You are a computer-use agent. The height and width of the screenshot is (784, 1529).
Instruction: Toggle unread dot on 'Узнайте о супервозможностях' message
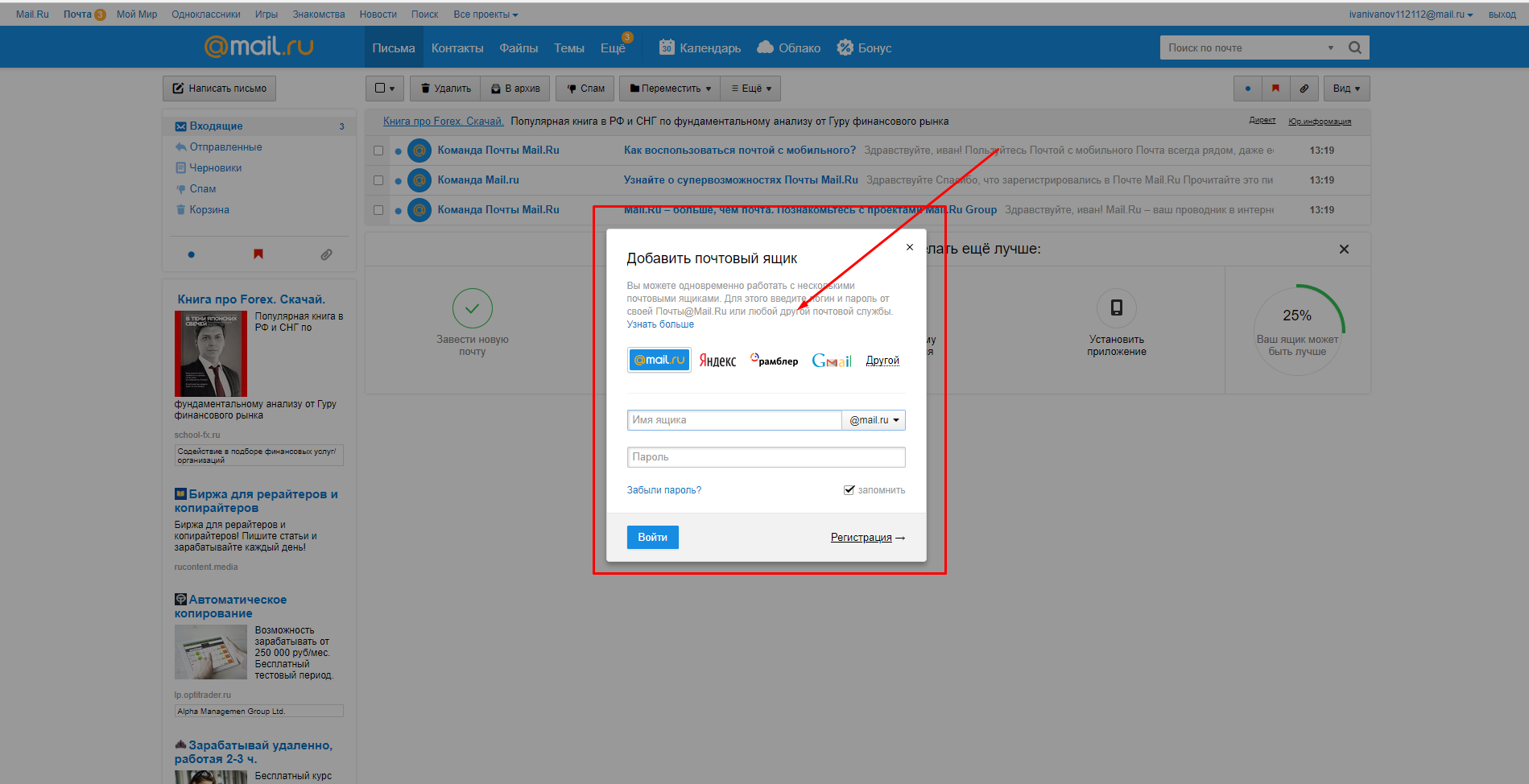click(398, 181)
